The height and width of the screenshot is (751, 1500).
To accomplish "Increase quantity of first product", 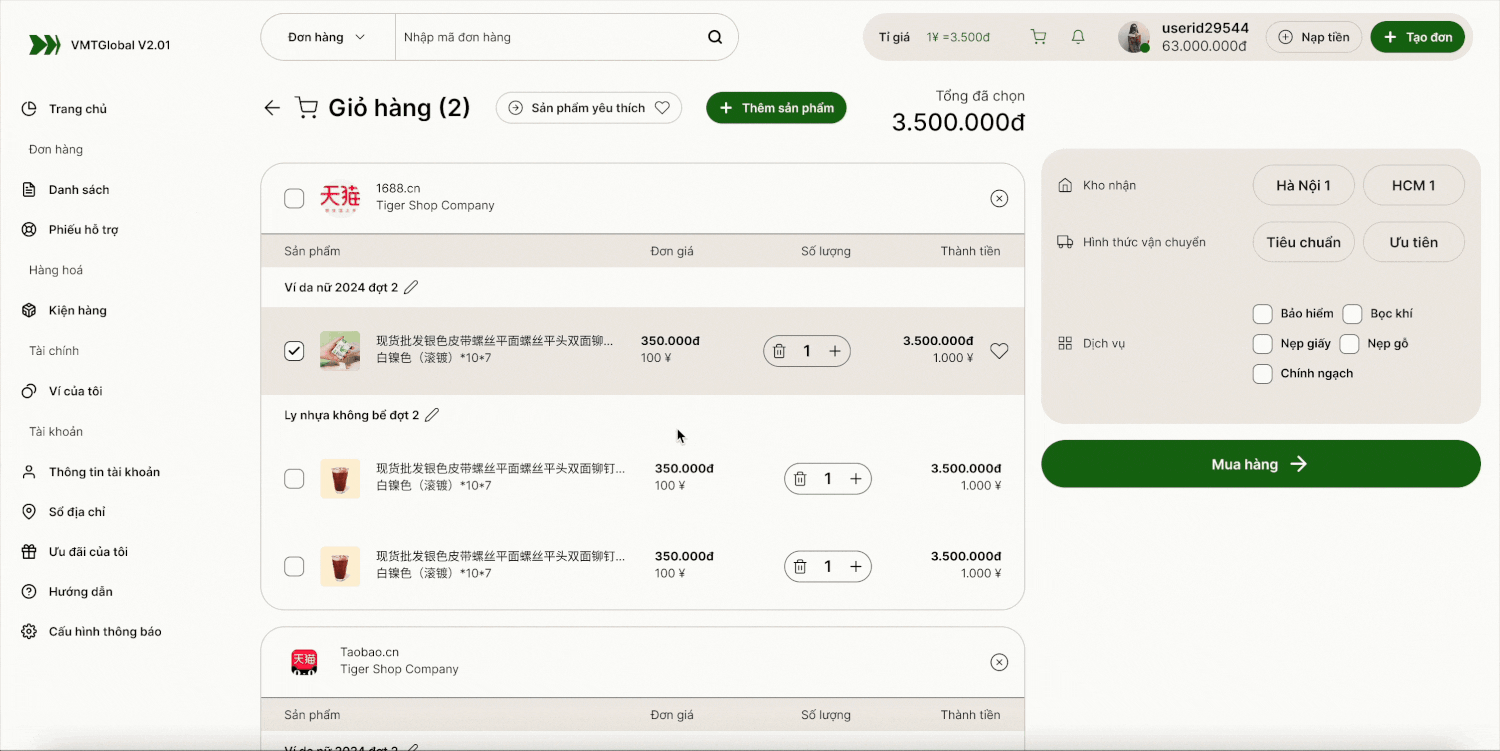I will [835, 351].
